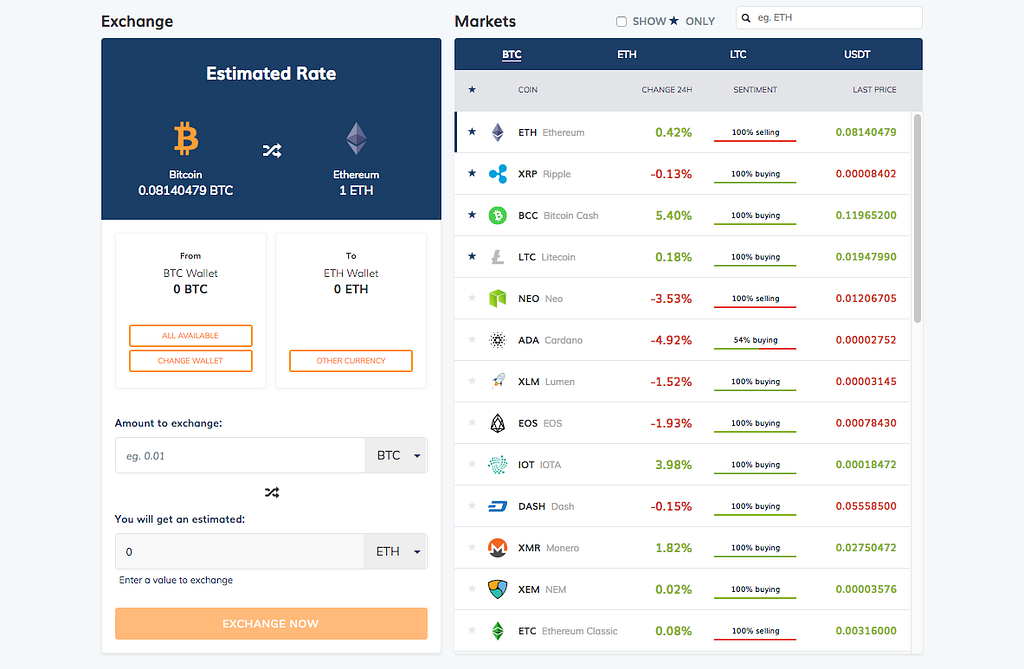Switch to the USDT markets tab
This screenshot has width=1024, height=669.
pos(857,54)
